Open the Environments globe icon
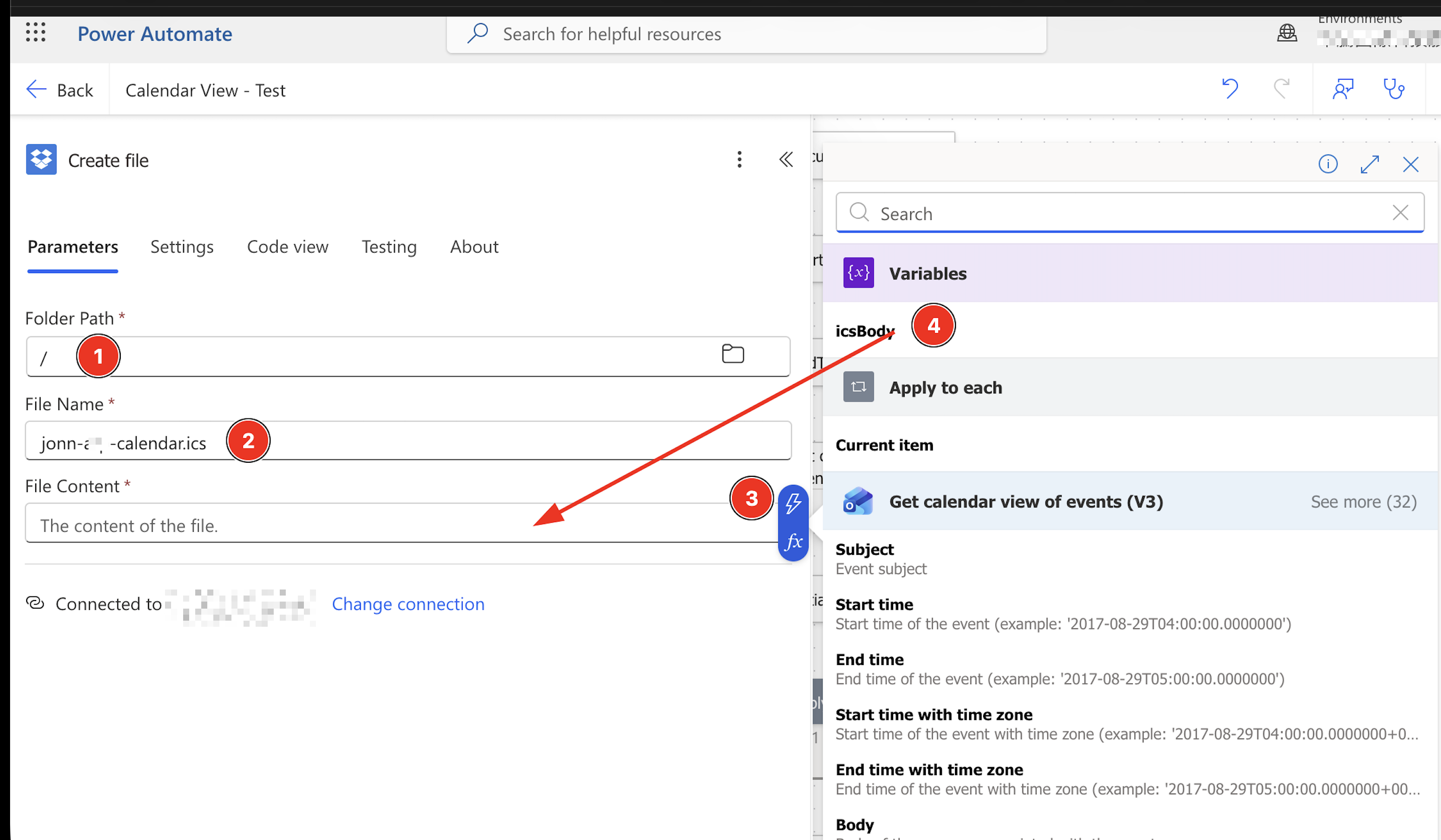Screen dimensions: 1441x840 tap(1287, 33)
